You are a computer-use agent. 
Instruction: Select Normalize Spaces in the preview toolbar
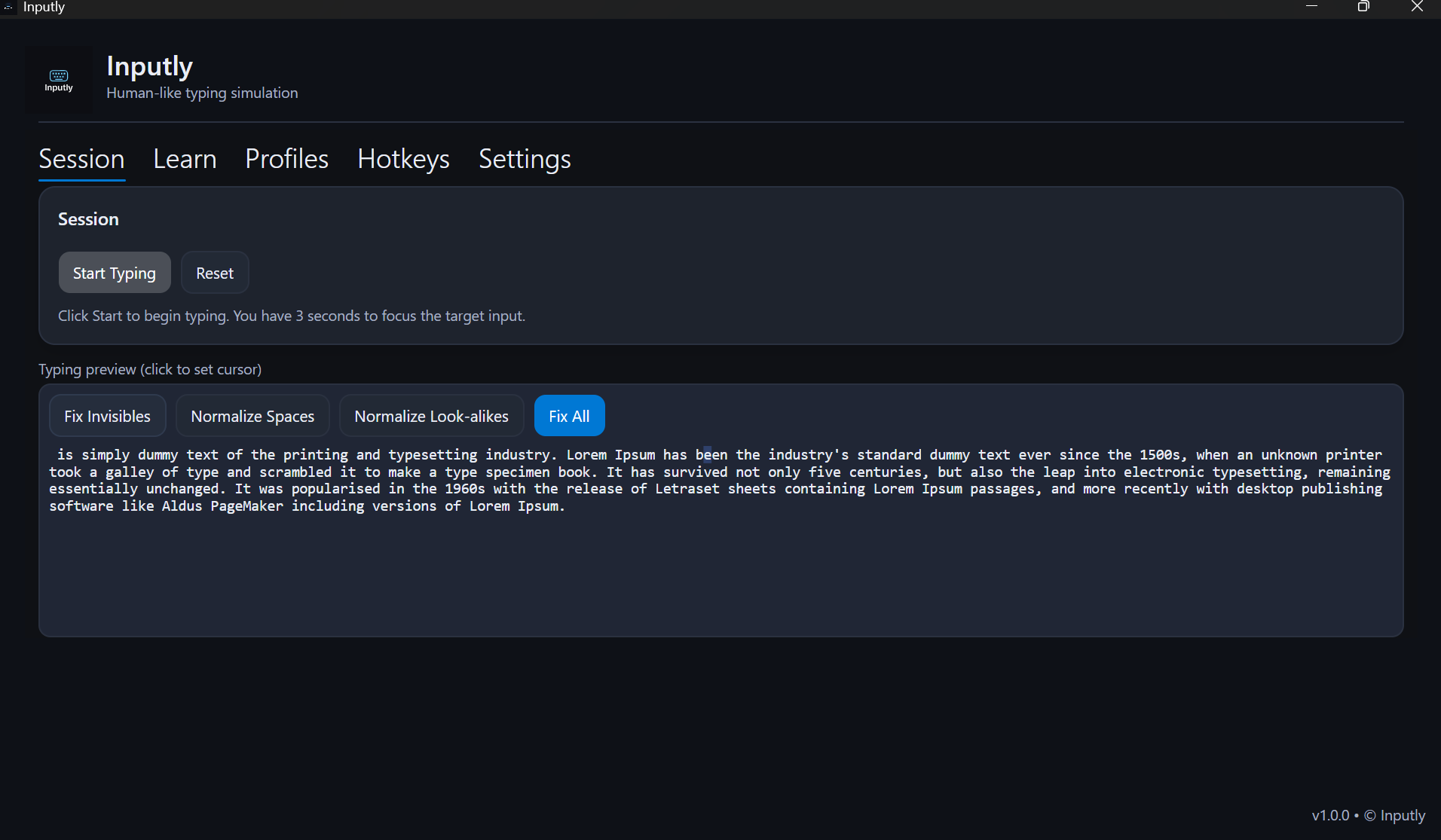click(252, 416)
